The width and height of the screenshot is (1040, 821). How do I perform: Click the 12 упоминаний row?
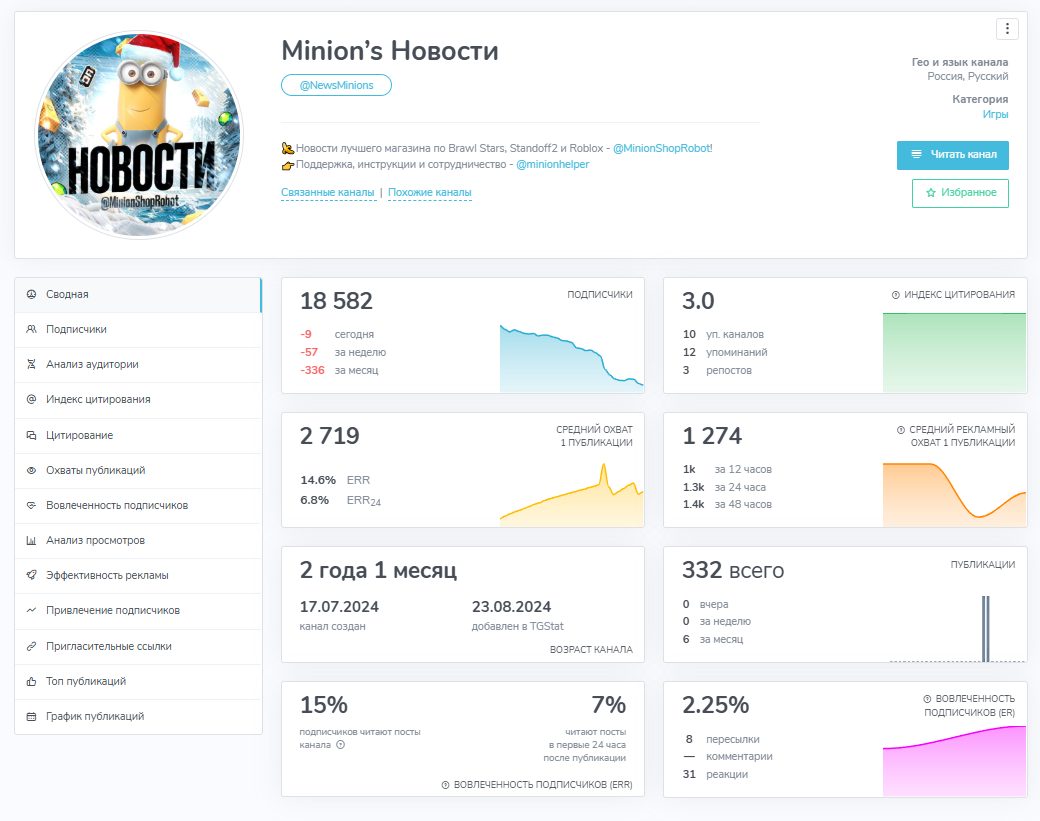725,352
